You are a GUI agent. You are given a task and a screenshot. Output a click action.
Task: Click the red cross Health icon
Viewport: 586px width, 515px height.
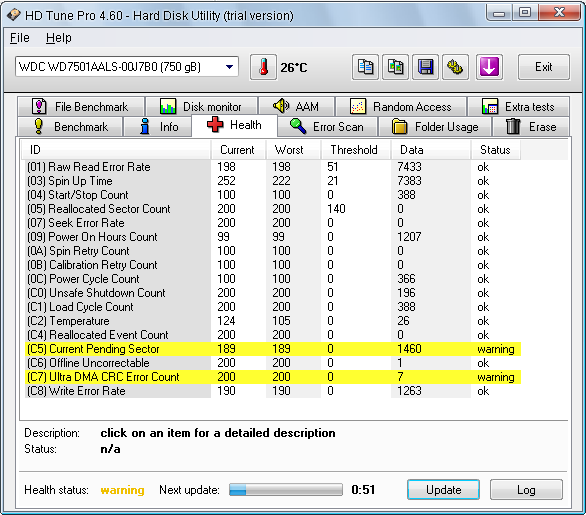tap(215, 124)
